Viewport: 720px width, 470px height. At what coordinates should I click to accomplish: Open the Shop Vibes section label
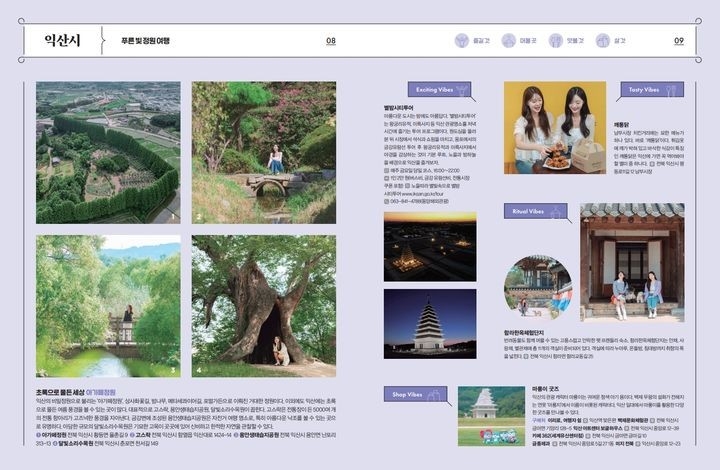point(410,395)
